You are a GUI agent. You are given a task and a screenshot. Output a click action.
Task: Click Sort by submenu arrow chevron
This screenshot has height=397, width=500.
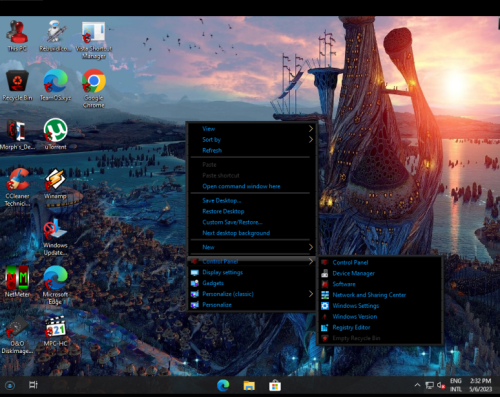tap(311, 140)
